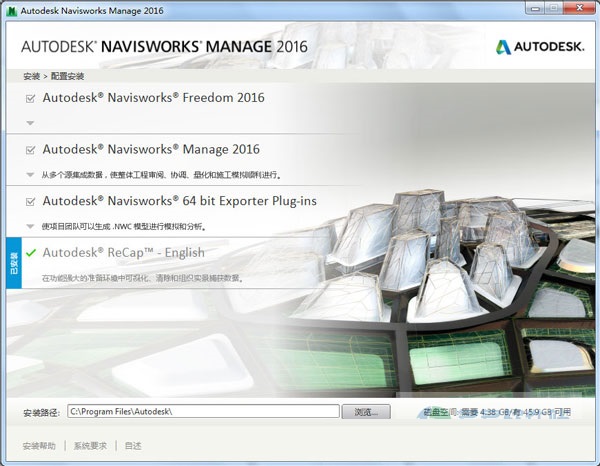Image resolution: width=600 pixels, height=466 pixels.
Task: Select the Autodesk Navisworks Manage 2016 title
Action: (151, 149)
